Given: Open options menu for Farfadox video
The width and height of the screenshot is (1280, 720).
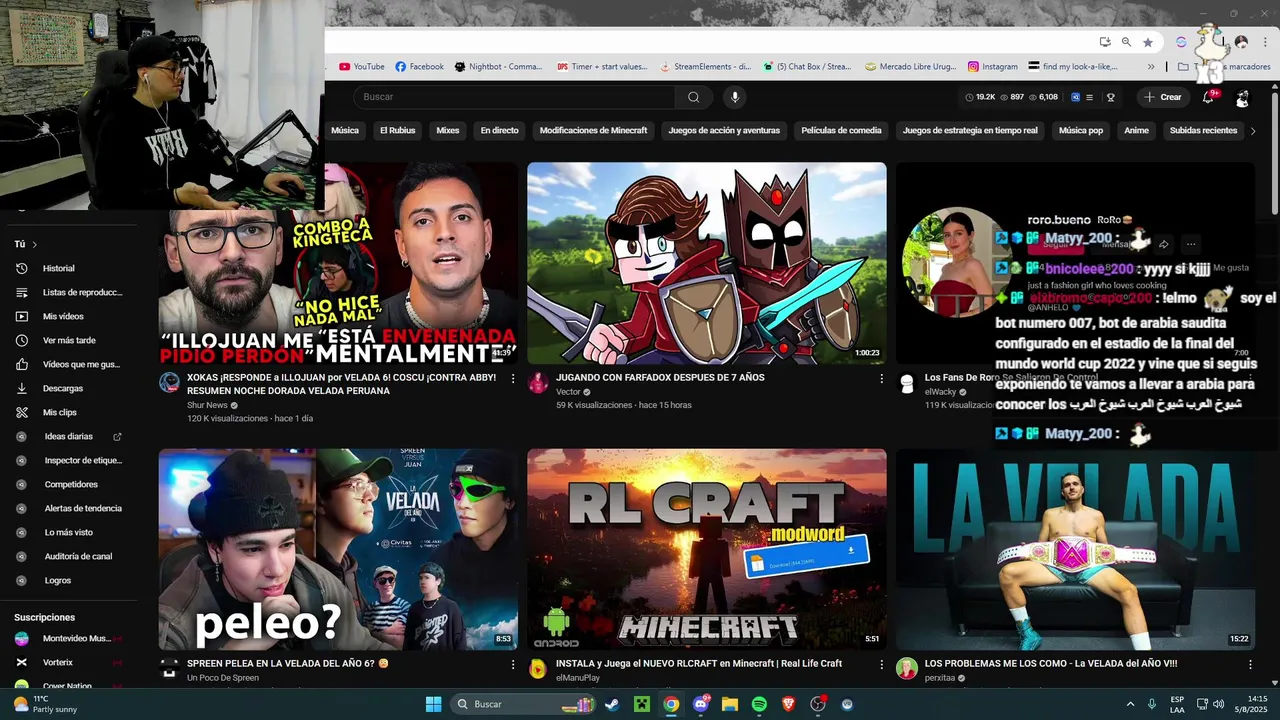Looking at the screenshot, I should [x=881, y=379].
